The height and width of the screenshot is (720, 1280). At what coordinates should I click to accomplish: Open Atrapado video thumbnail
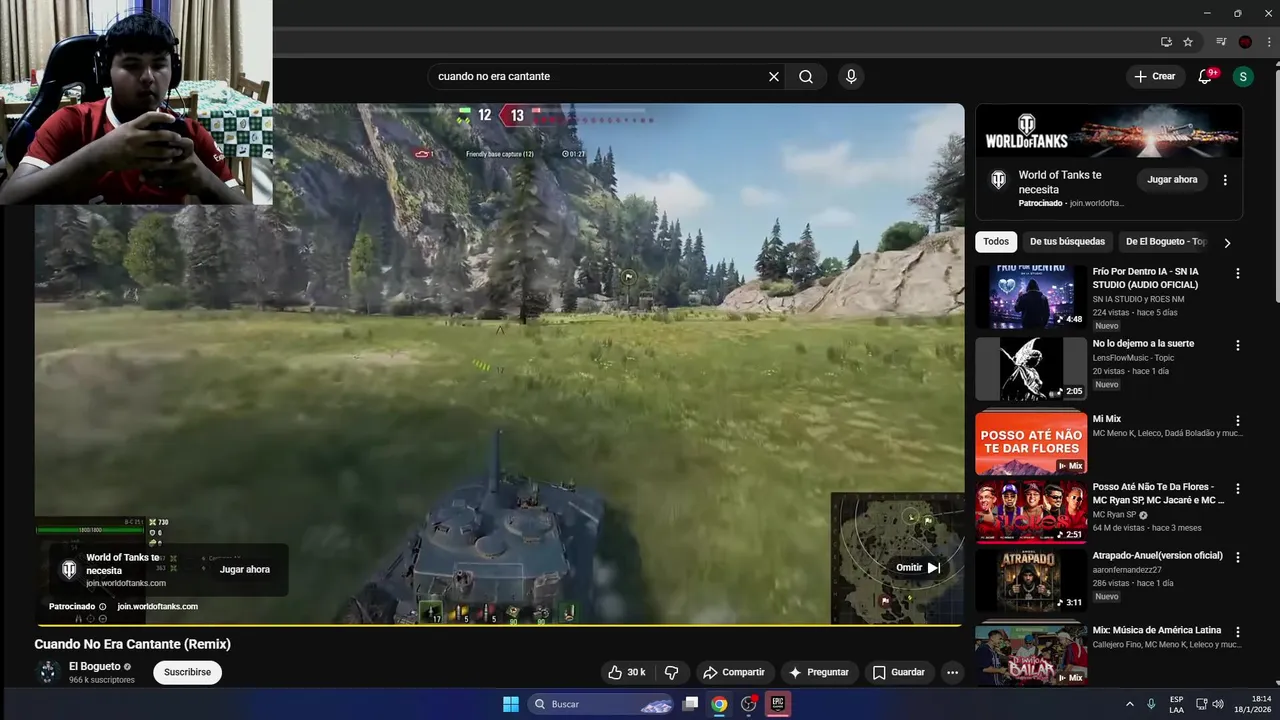tap(1031, 581)
